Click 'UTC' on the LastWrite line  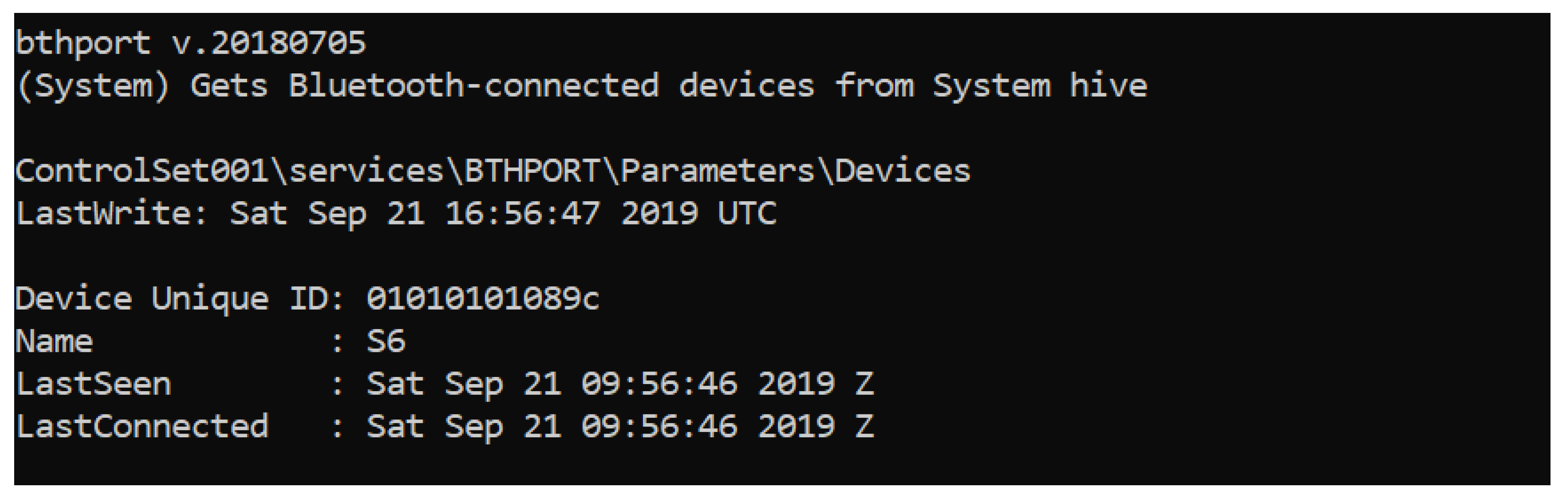tap(747, 214)
